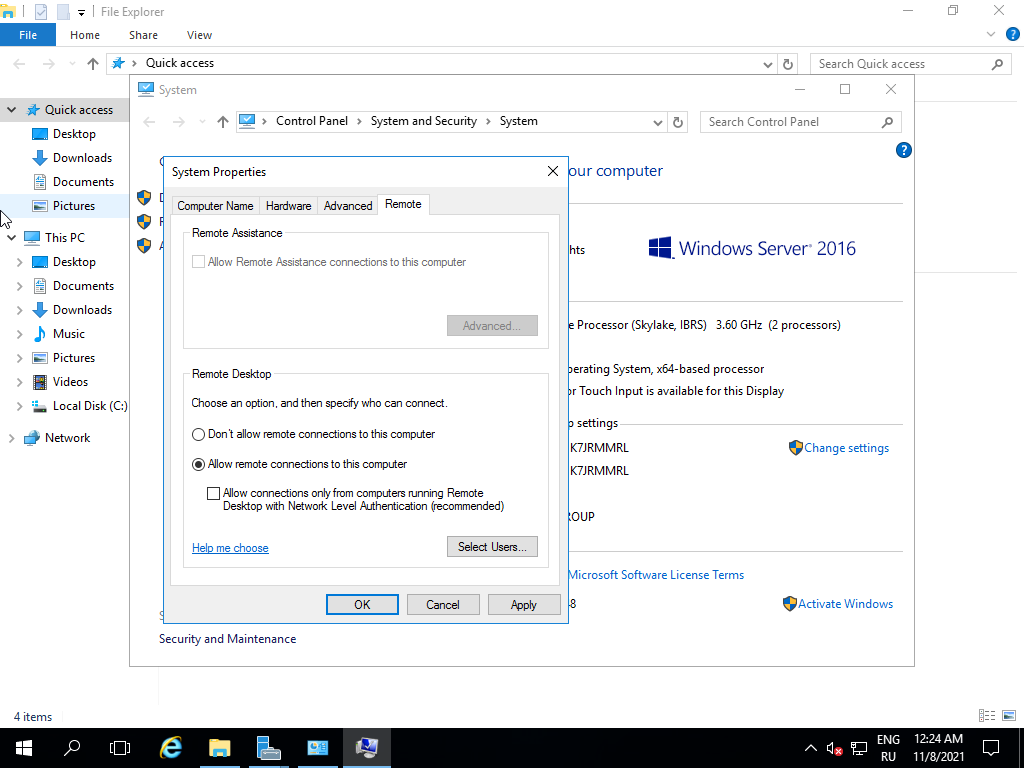Click the Change settings link
This screenshot has height=768, width=1024.
[846, 448]
